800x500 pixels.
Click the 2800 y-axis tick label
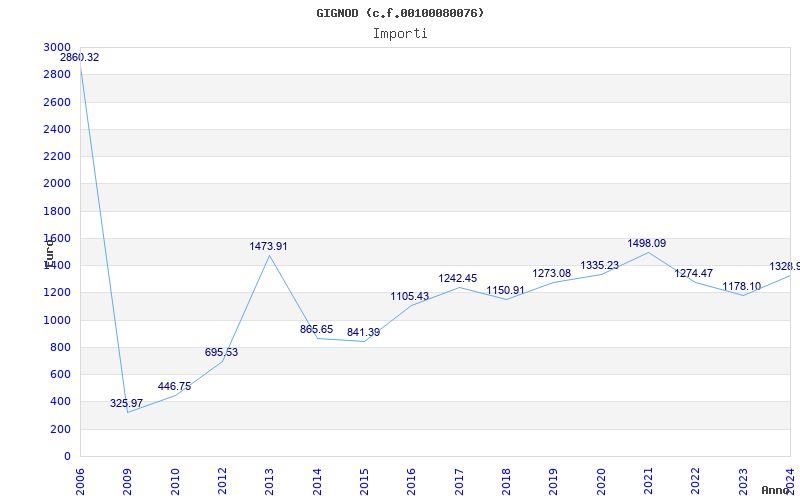pos(57,74)
